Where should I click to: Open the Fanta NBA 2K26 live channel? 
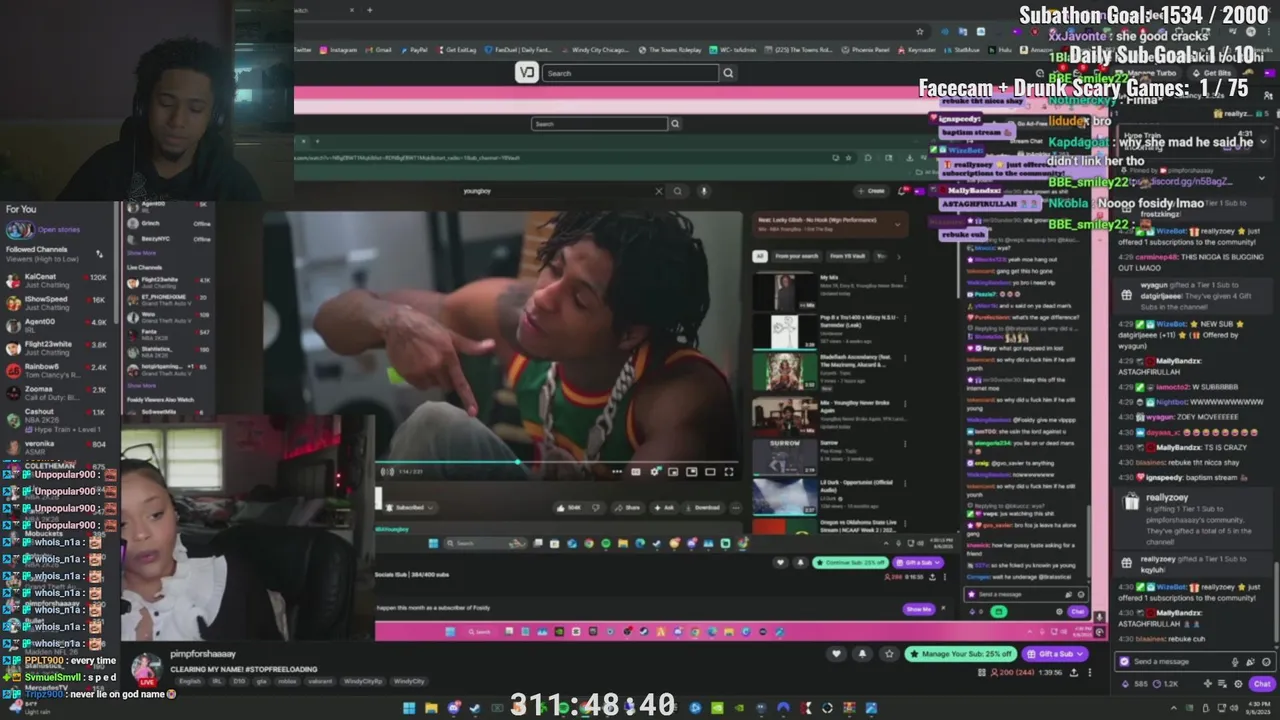coord(168,334)
